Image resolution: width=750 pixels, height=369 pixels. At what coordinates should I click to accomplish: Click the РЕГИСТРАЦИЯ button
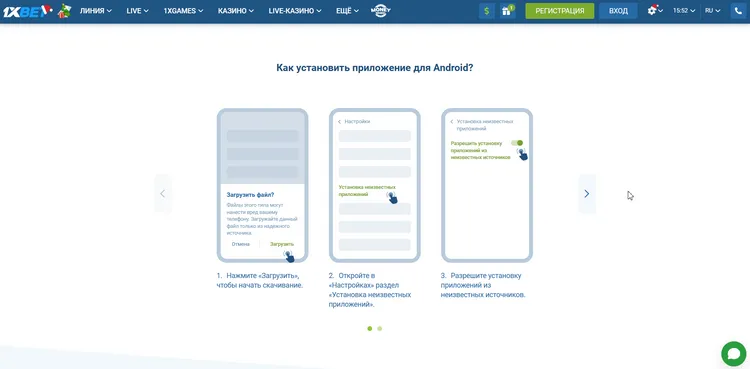click(560, 11)
